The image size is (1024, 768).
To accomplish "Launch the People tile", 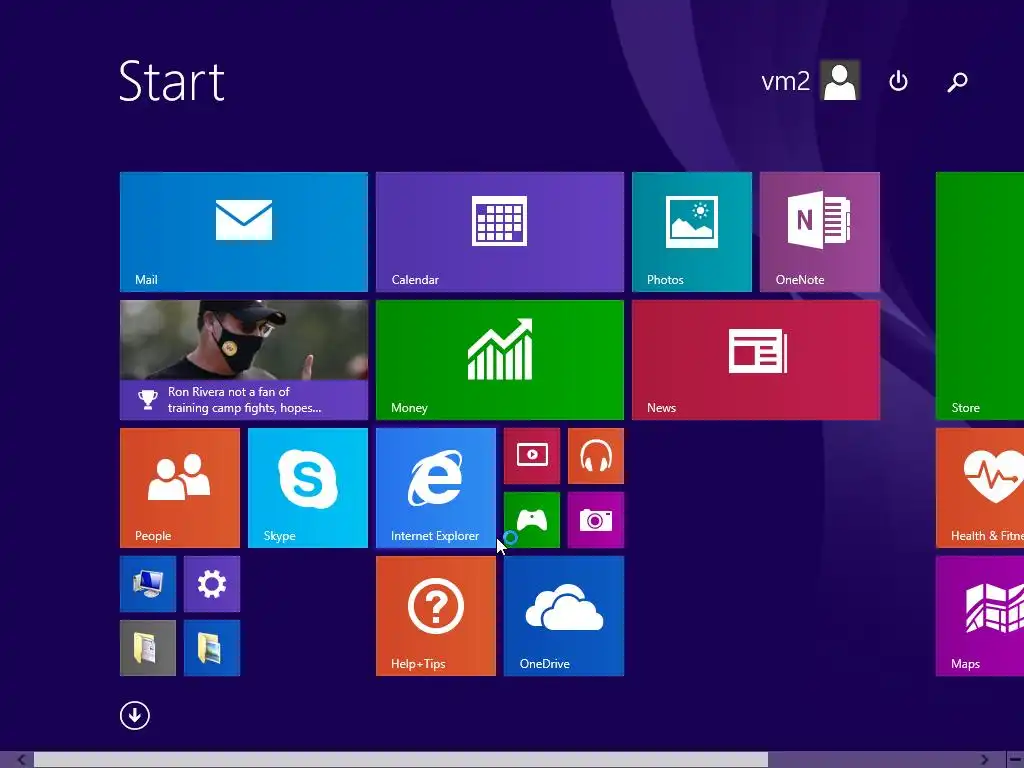I will 180,488.
